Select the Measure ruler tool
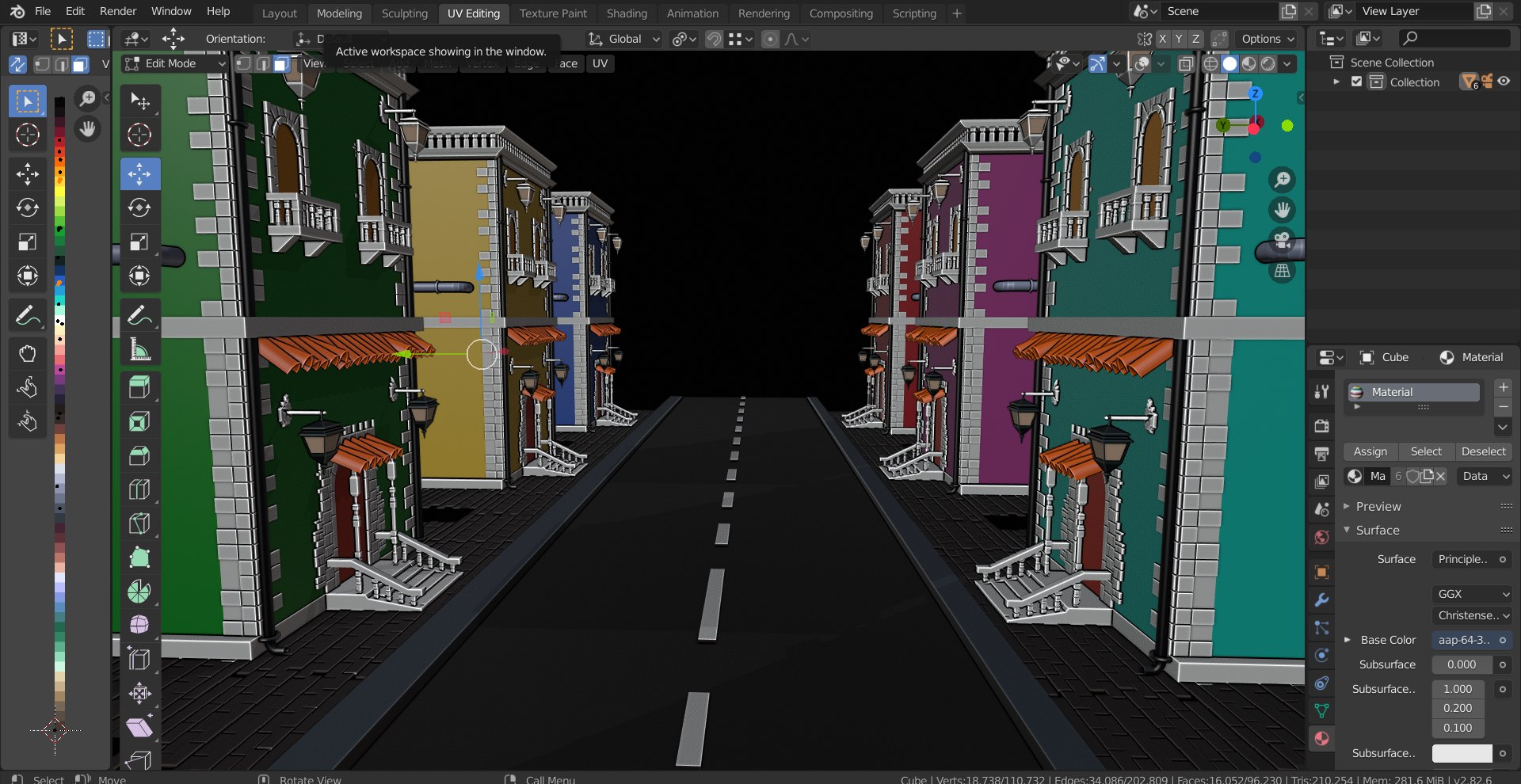Image resolution: width=1521 pixels, height=784 pixels. tap(139, 349)
